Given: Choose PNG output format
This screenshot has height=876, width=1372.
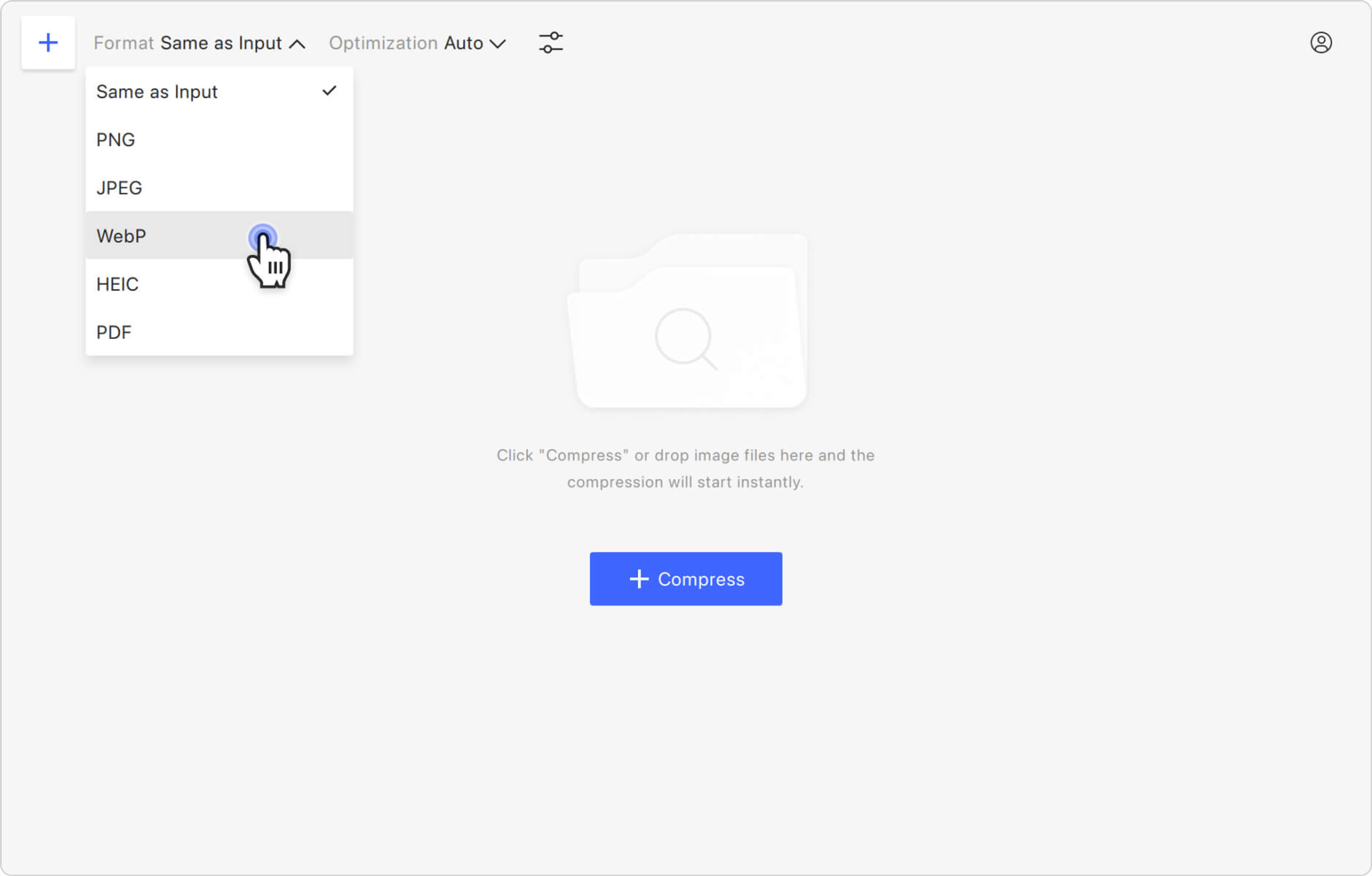Looking at the screenshot, I should click(116, 140).
